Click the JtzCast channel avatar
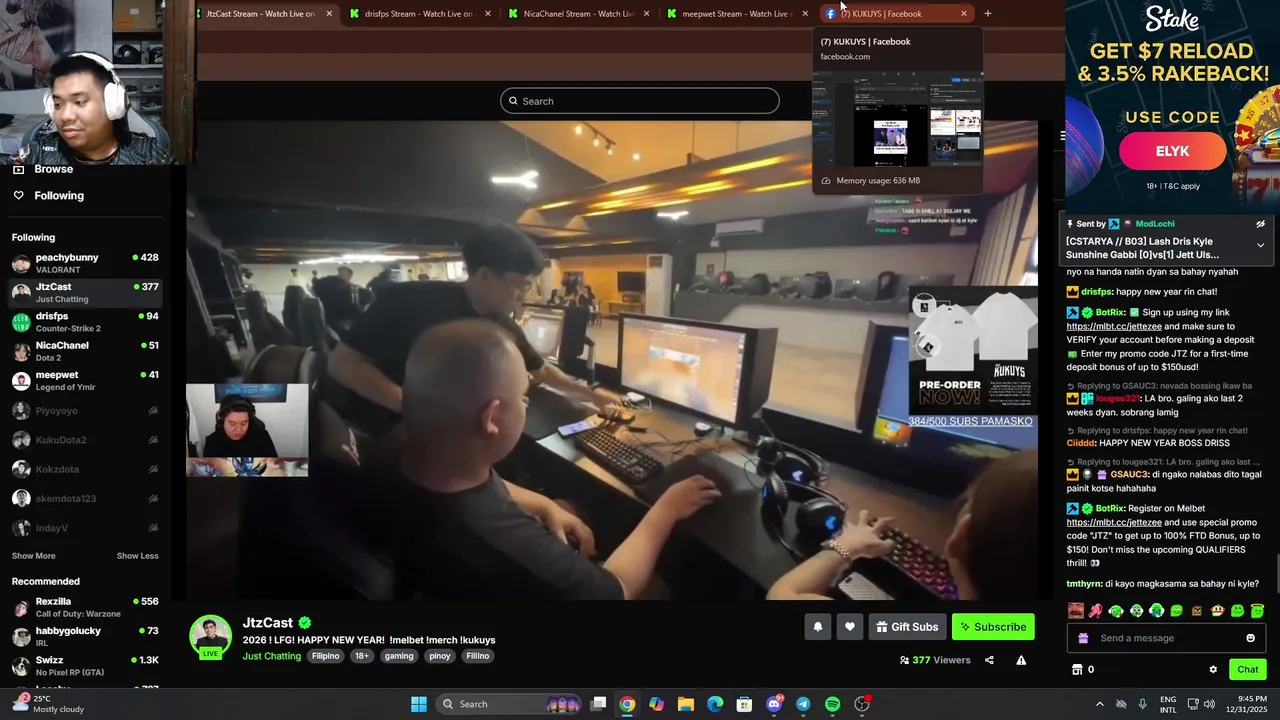The height and width of the screenshot is (720, 1280). (x=210, y=636)
